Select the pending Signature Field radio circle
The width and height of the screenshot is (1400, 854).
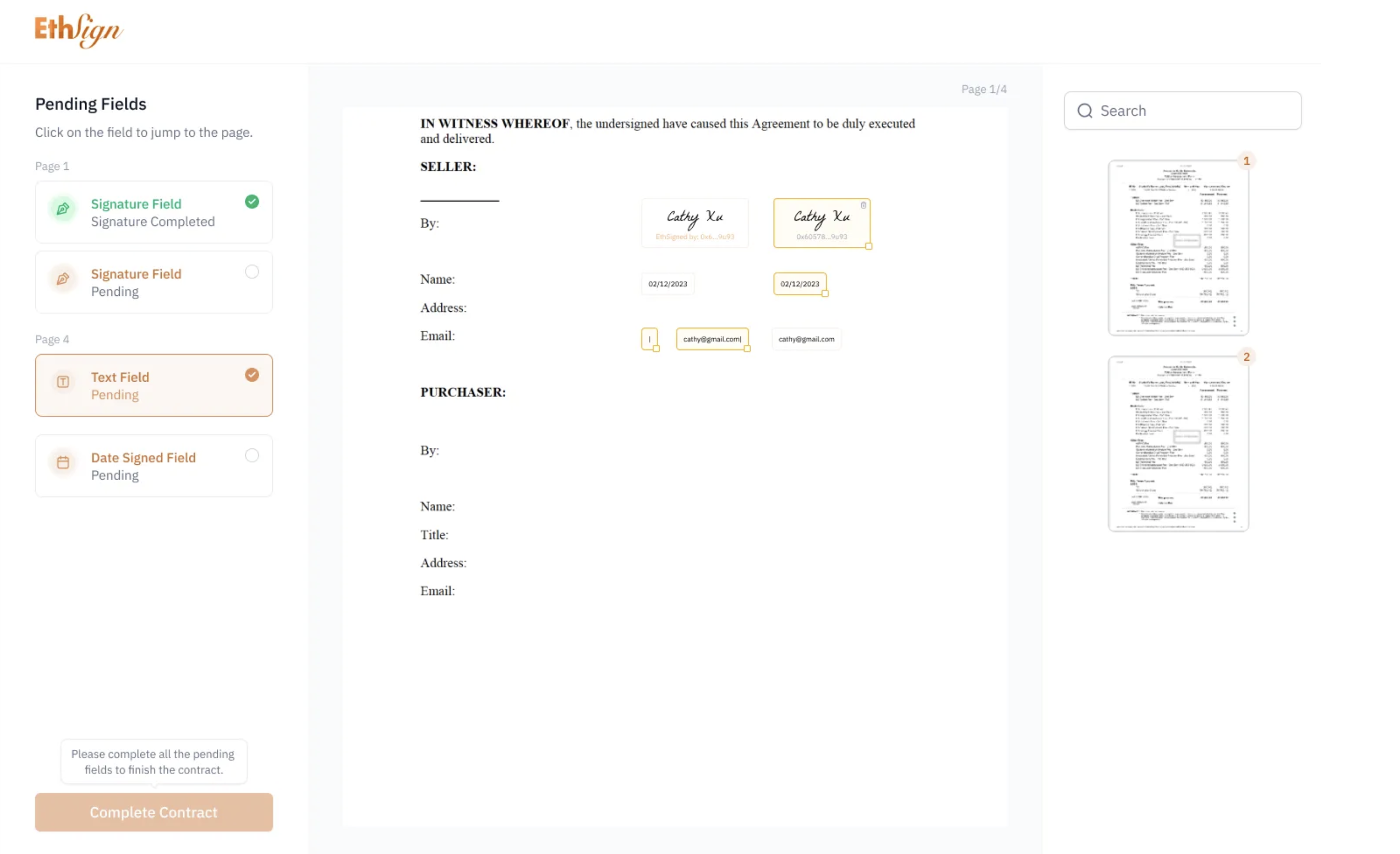252,271
